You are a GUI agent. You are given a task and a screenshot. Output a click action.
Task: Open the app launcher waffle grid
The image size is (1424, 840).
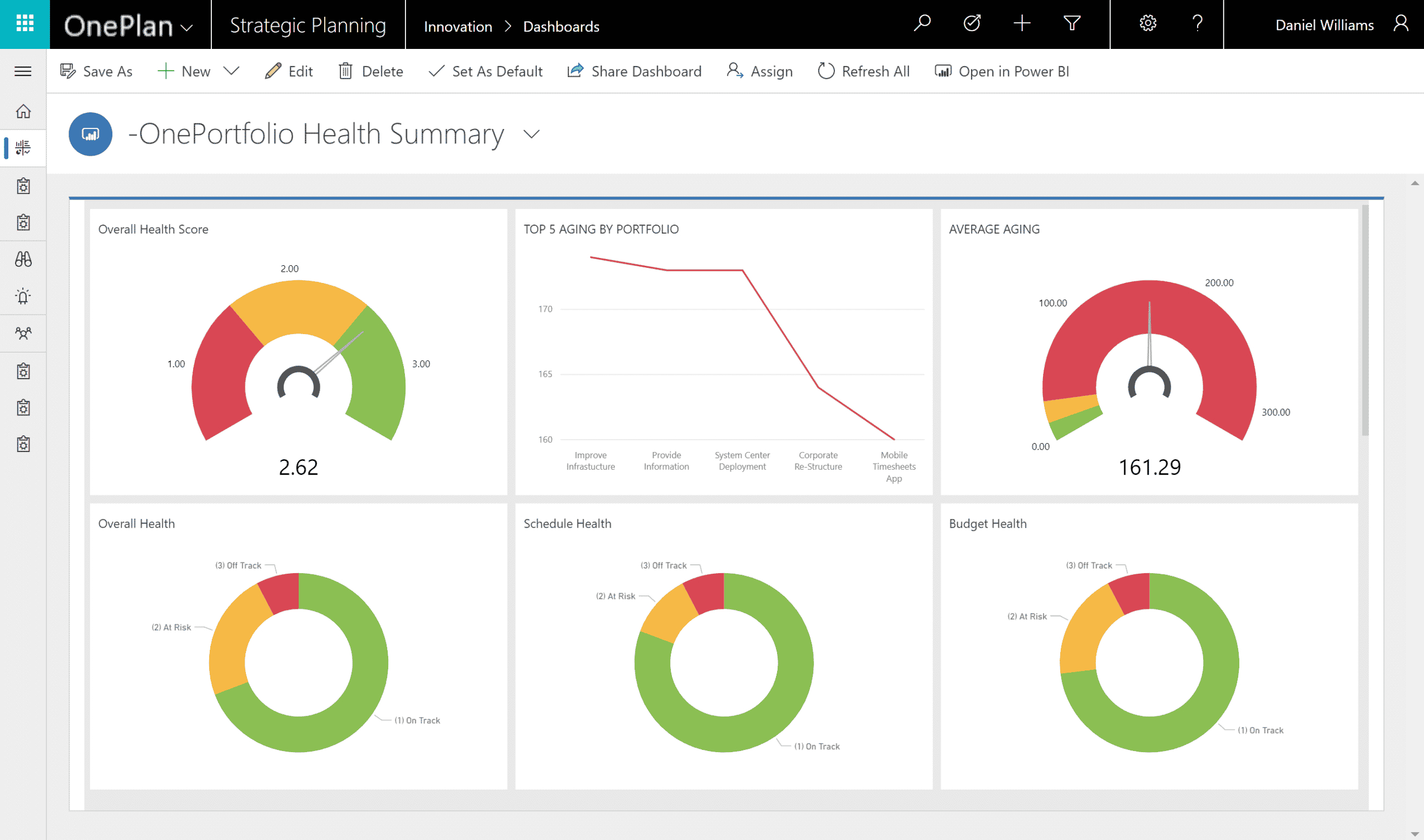pyautogui.click(x=24, y=24)
